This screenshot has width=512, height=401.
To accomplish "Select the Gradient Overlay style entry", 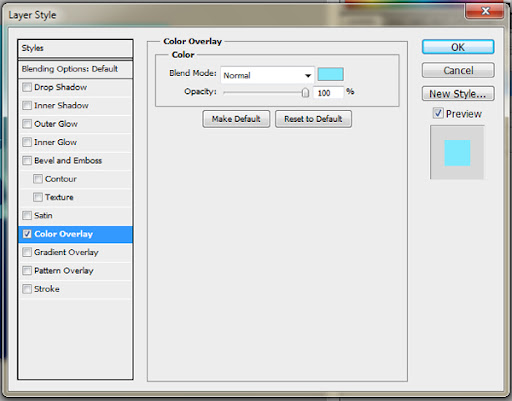I will click(x=76, y=252).
